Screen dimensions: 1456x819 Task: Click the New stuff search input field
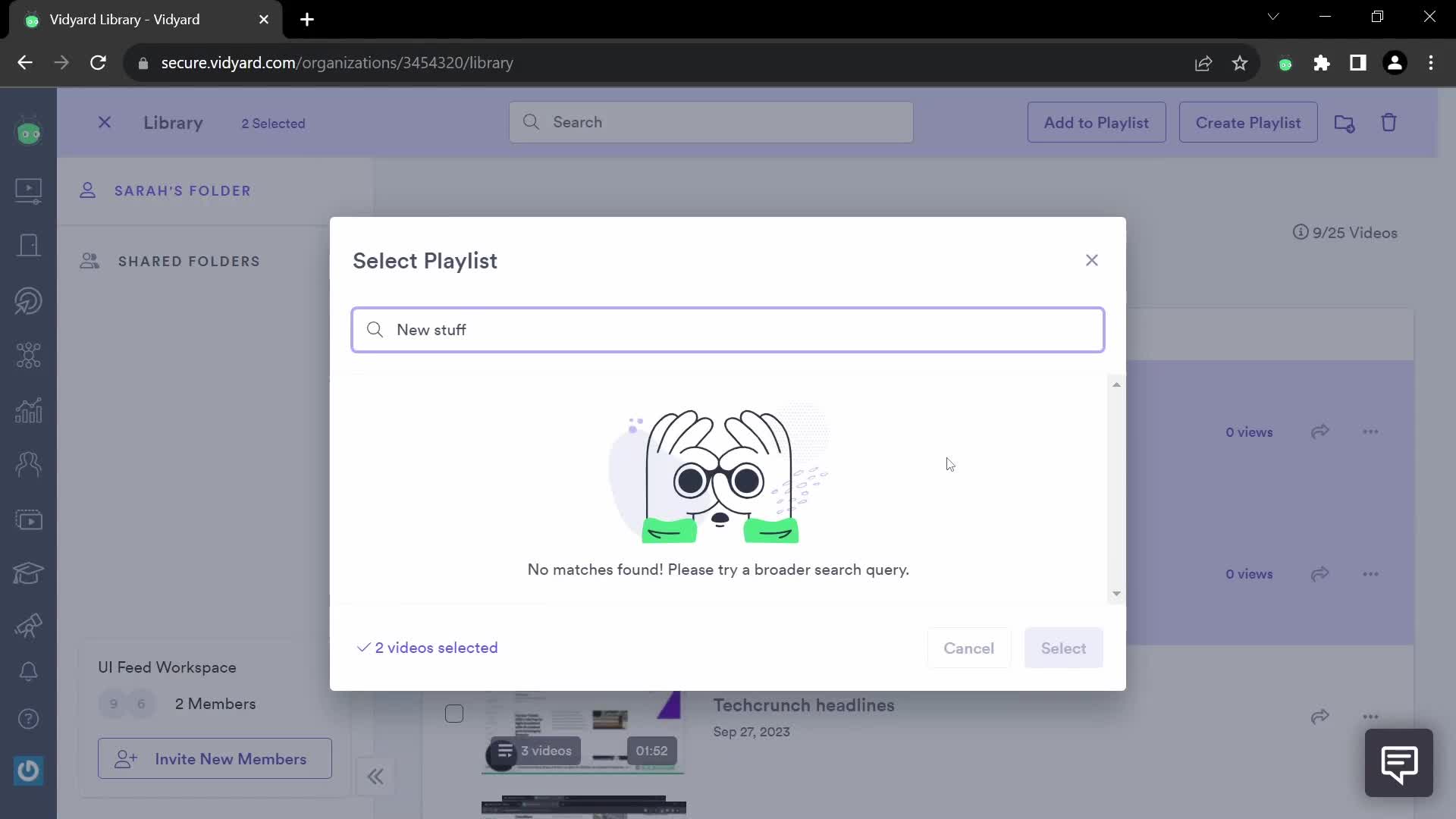click(728, 330)
